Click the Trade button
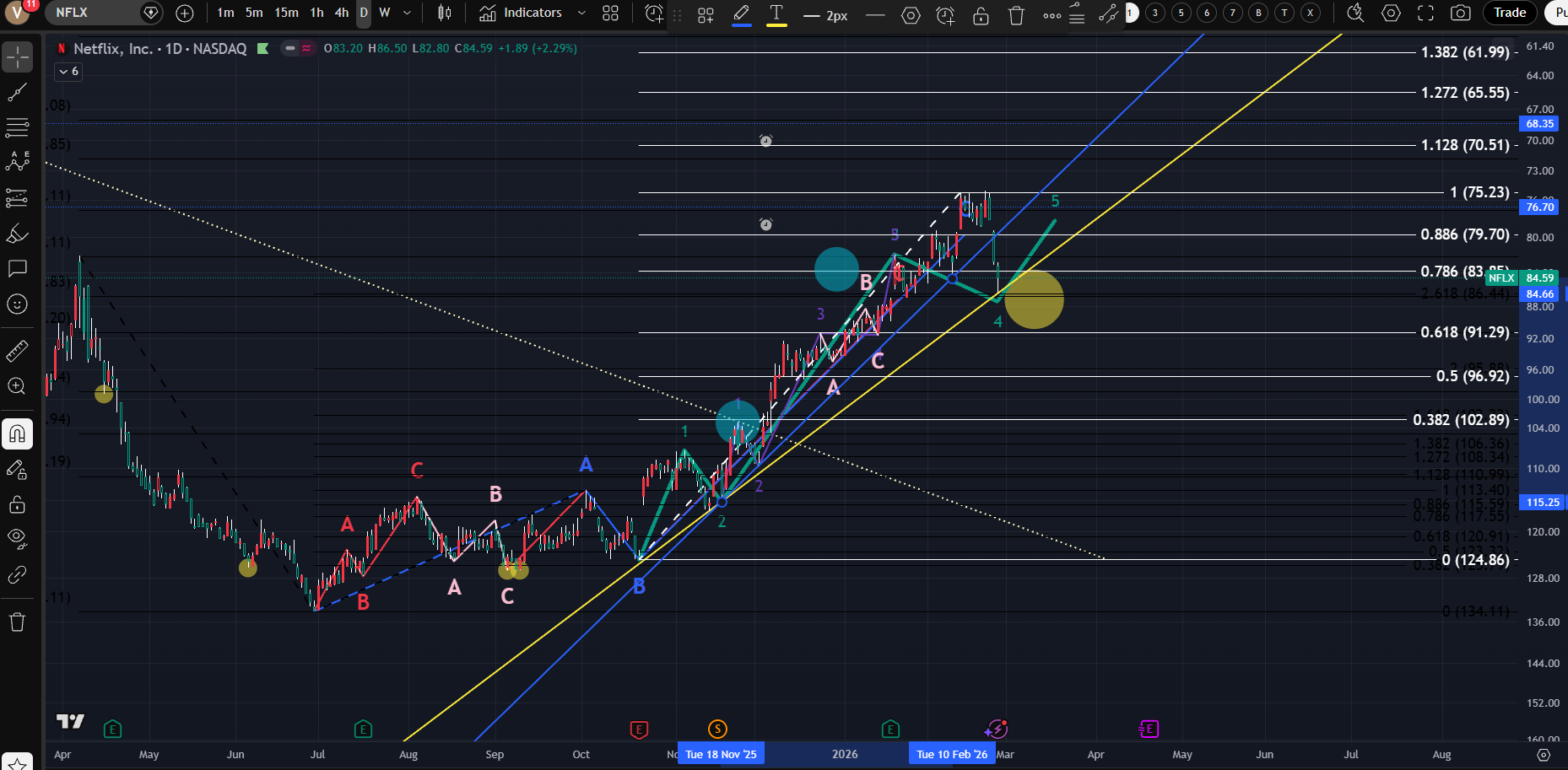This screenshot has width=1568, height=770. (1509, 13)
